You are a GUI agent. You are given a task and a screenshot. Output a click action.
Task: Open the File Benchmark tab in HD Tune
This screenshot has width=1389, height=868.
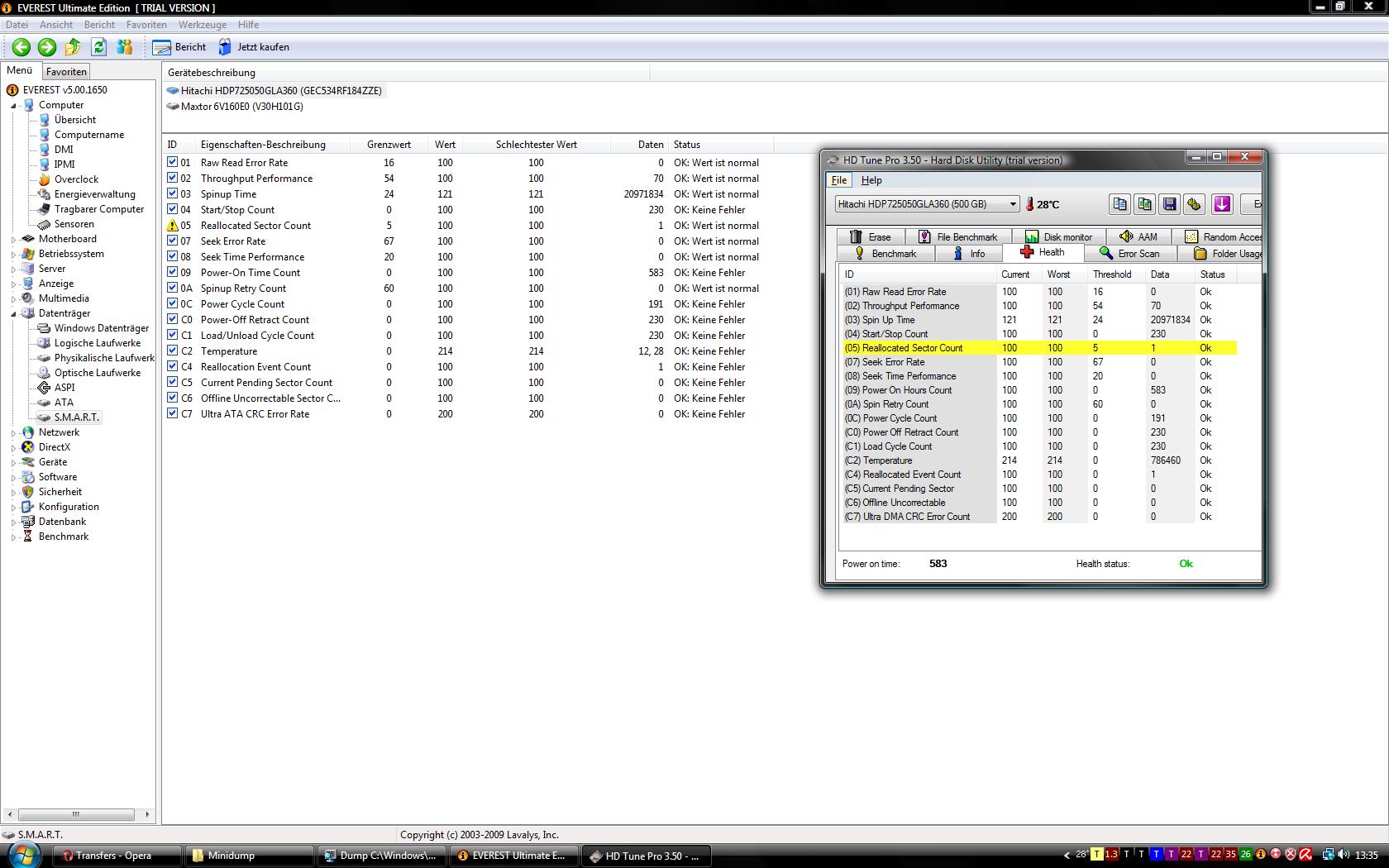pyautogui.click(x=957, y=237)
